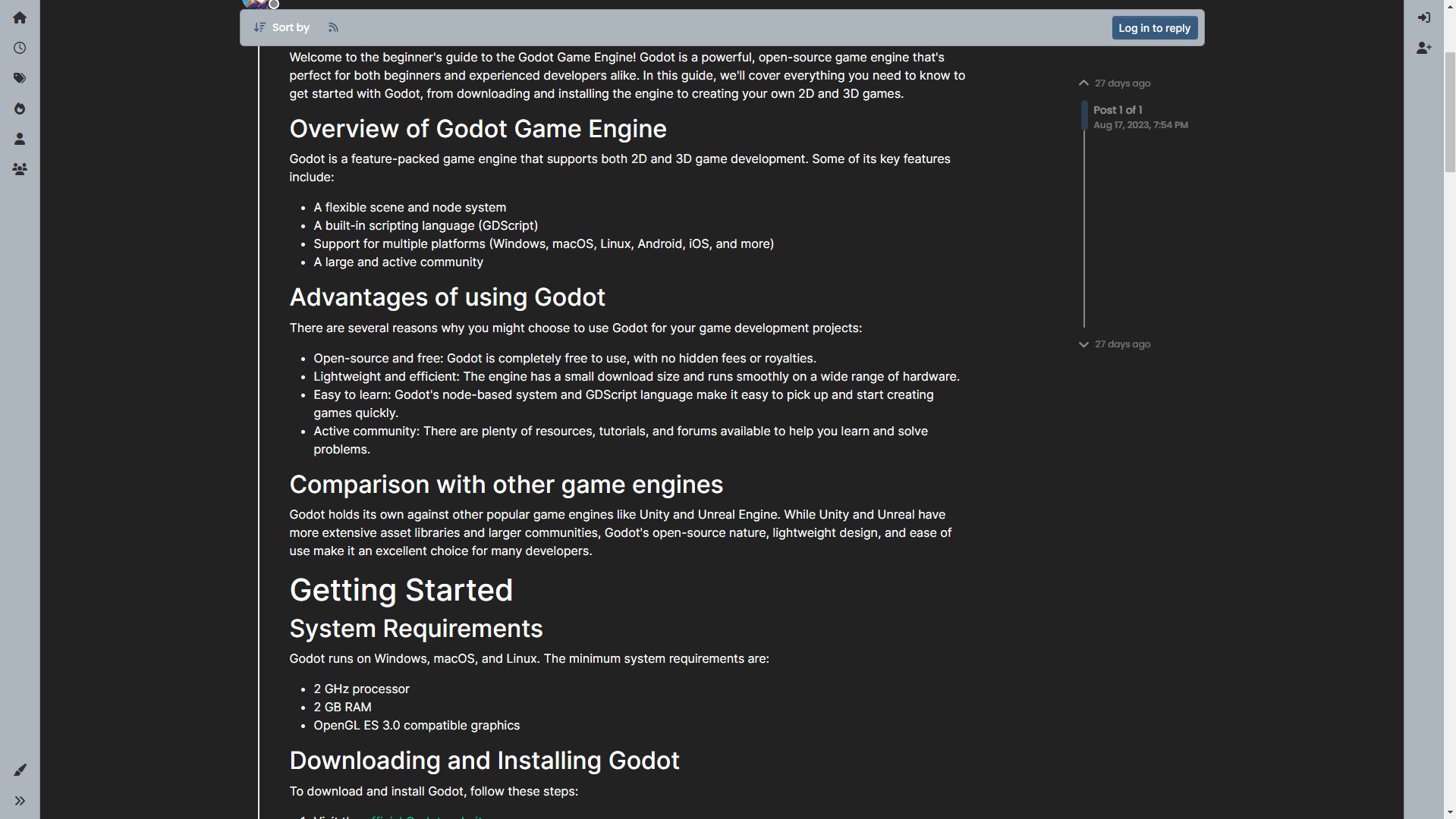Click the 'Post 1 of 1' navigator handle
Screen dimensions: 1456x819
[x=1084, y=115]
